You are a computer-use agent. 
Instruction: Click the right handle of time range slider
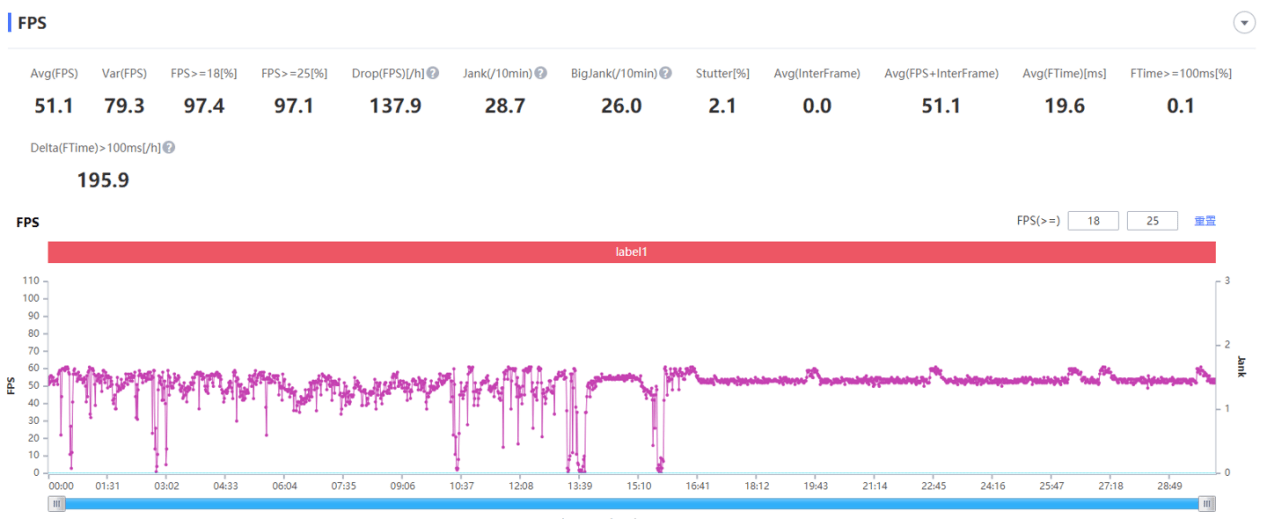tap(1208, 504)
